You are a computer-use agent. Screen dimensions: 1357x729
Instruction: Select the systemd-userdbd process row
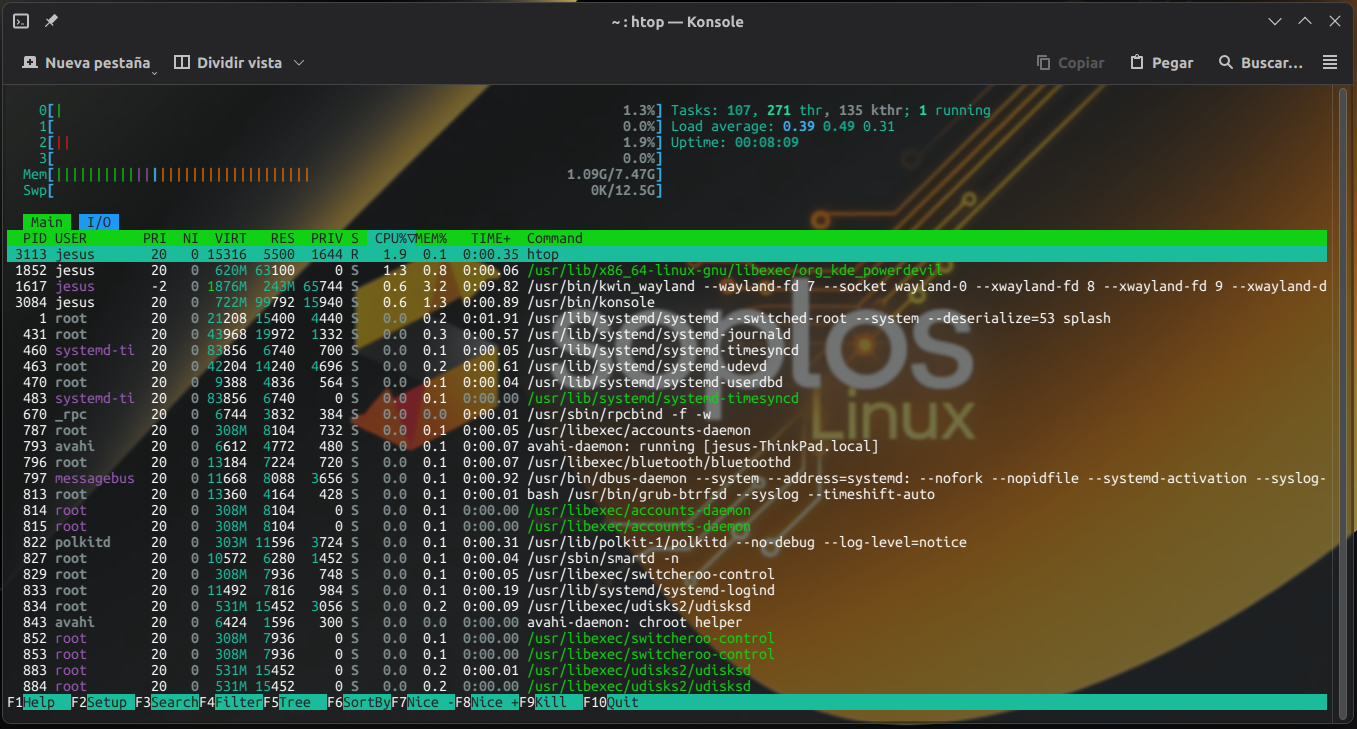(x=667, y=382)
